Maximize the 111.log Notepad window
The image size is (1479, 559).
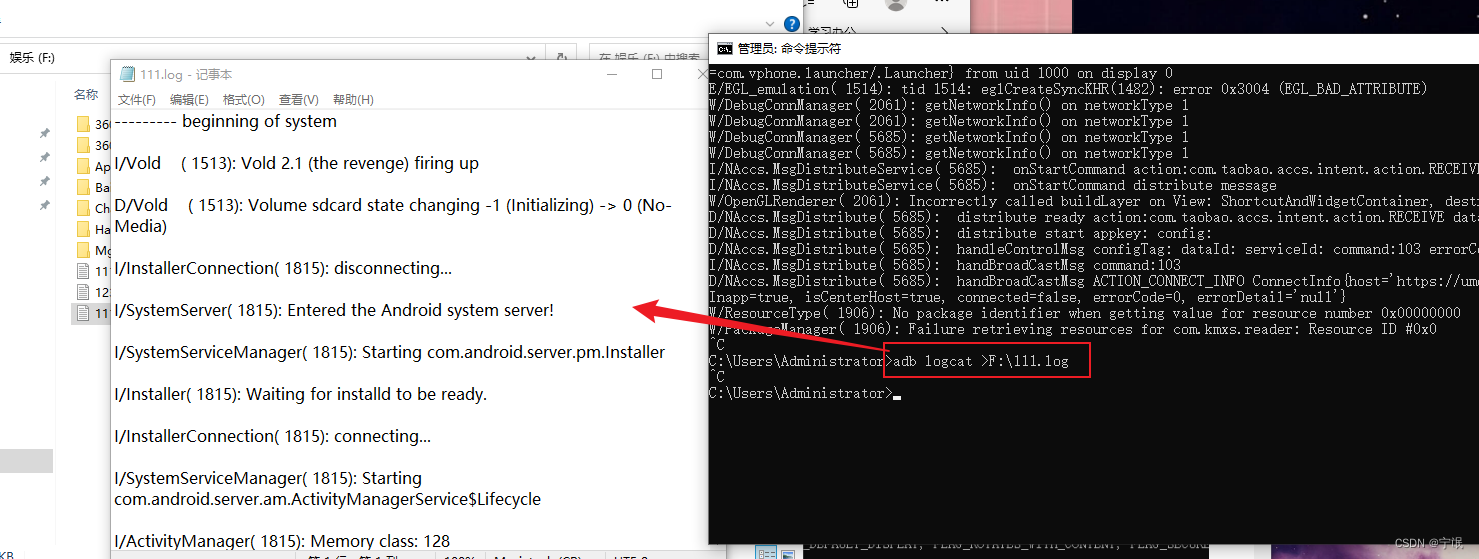pyautogui.click(x=657, y=74)
